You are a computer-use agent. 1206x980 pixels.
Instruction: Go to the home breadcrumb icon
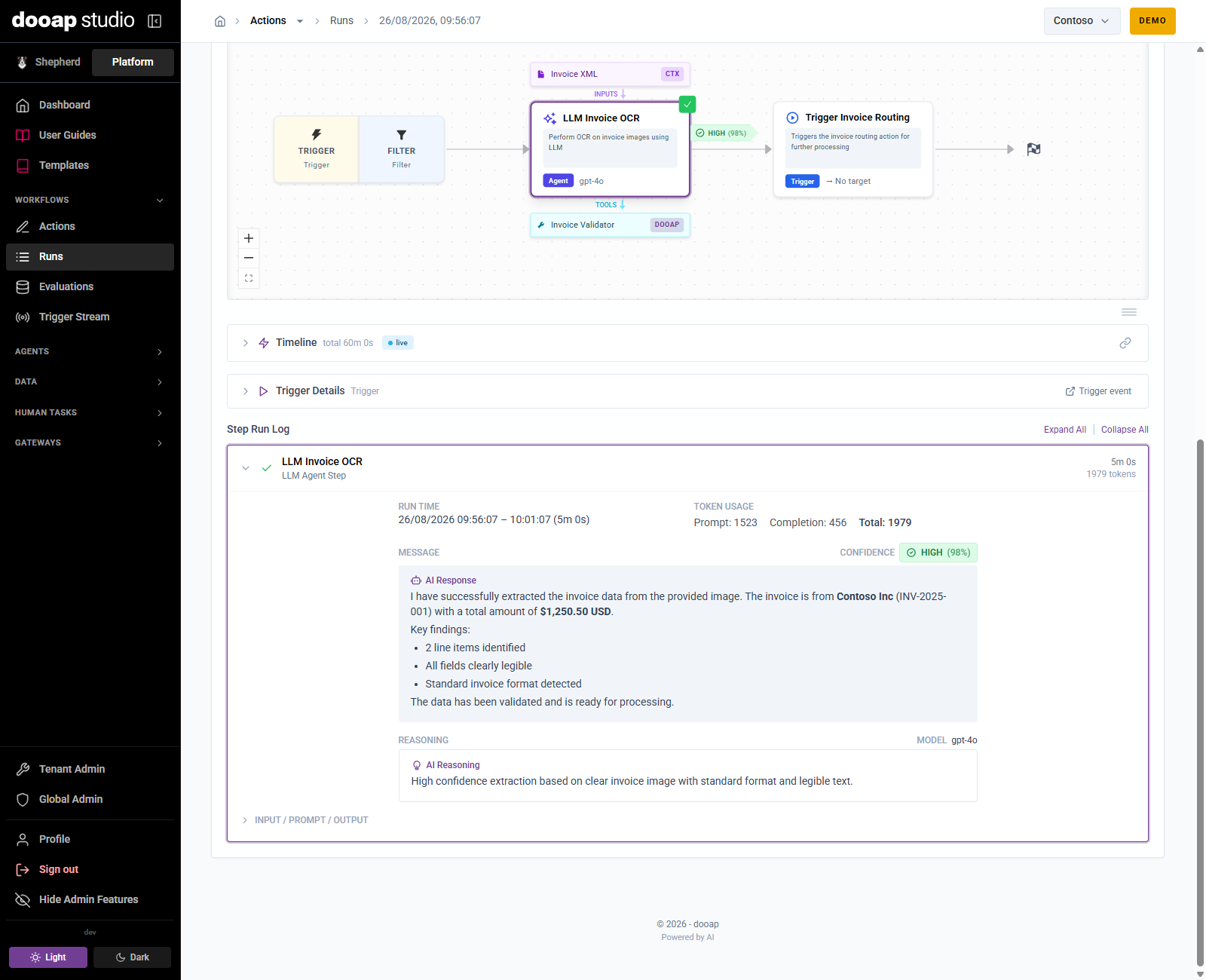pos(220,21)
